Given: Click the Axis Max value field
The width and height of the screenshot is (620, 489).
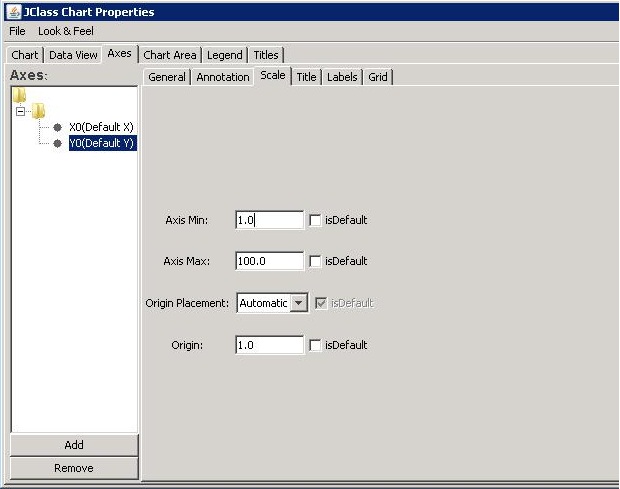Looking at the screenshot, I should (x=270, y=261).
